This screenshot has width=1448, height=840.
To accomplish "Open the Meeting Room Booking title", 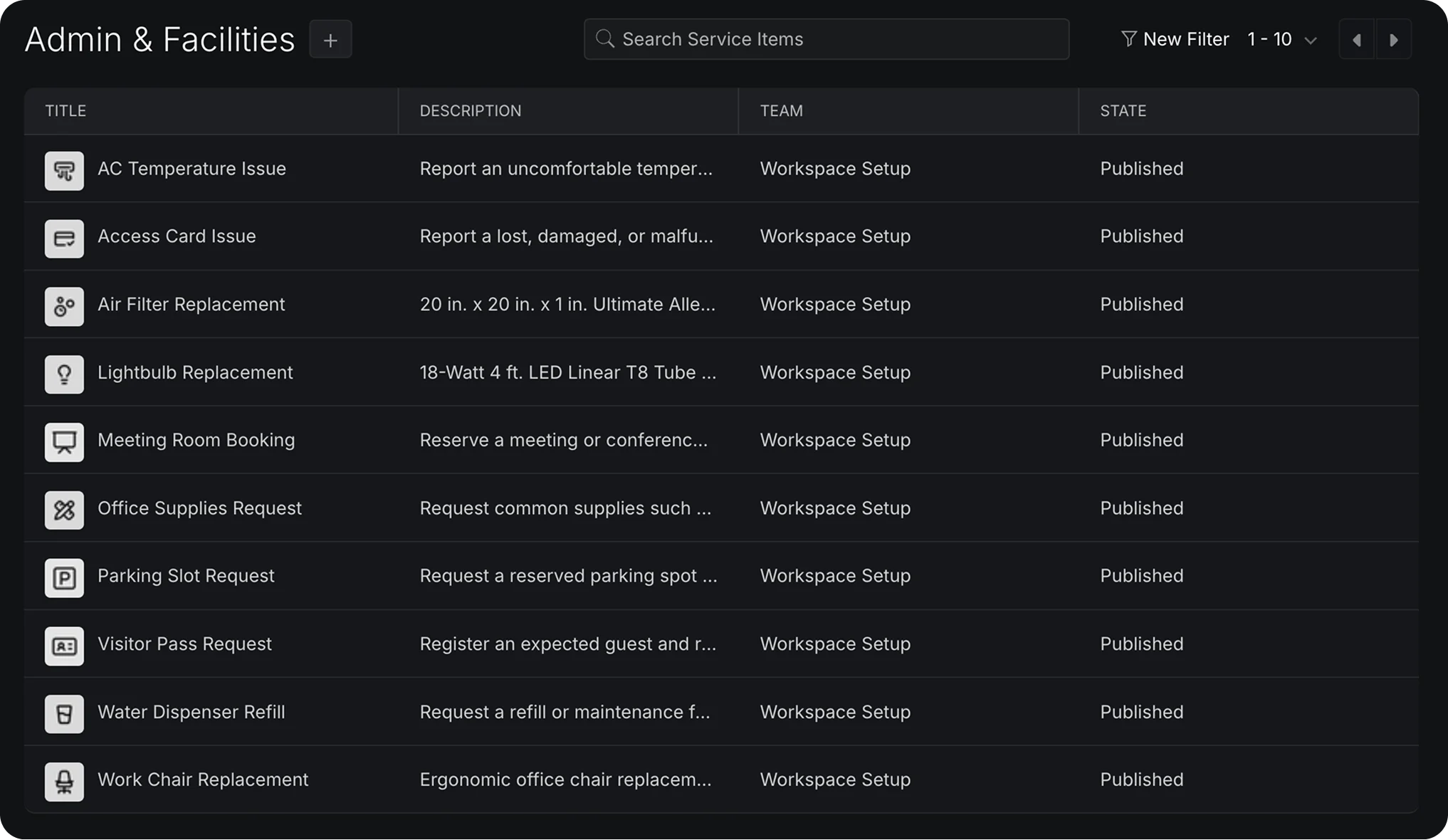I will pyautogui.click(x=196, y=441).
